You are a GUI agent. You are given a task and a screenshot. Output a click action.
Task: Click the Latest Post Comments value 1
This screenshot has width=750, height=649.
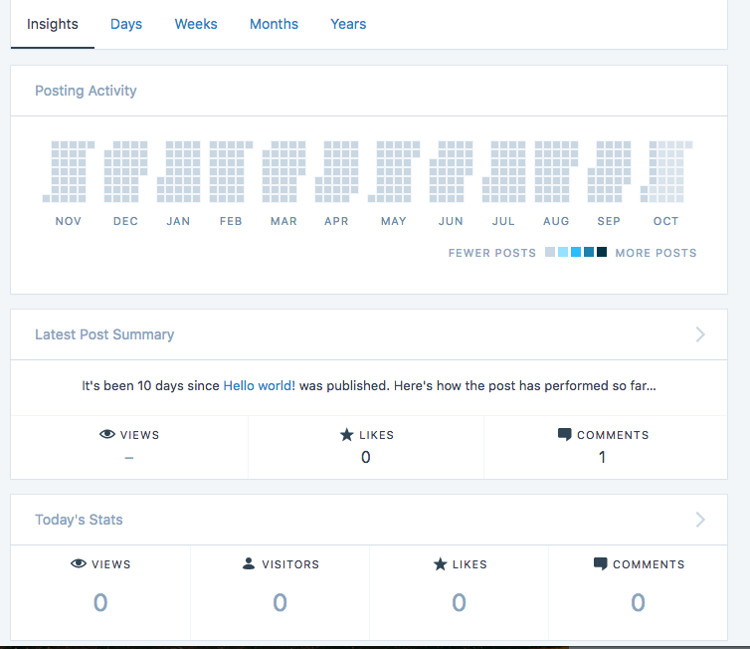(x=602, y=457)
